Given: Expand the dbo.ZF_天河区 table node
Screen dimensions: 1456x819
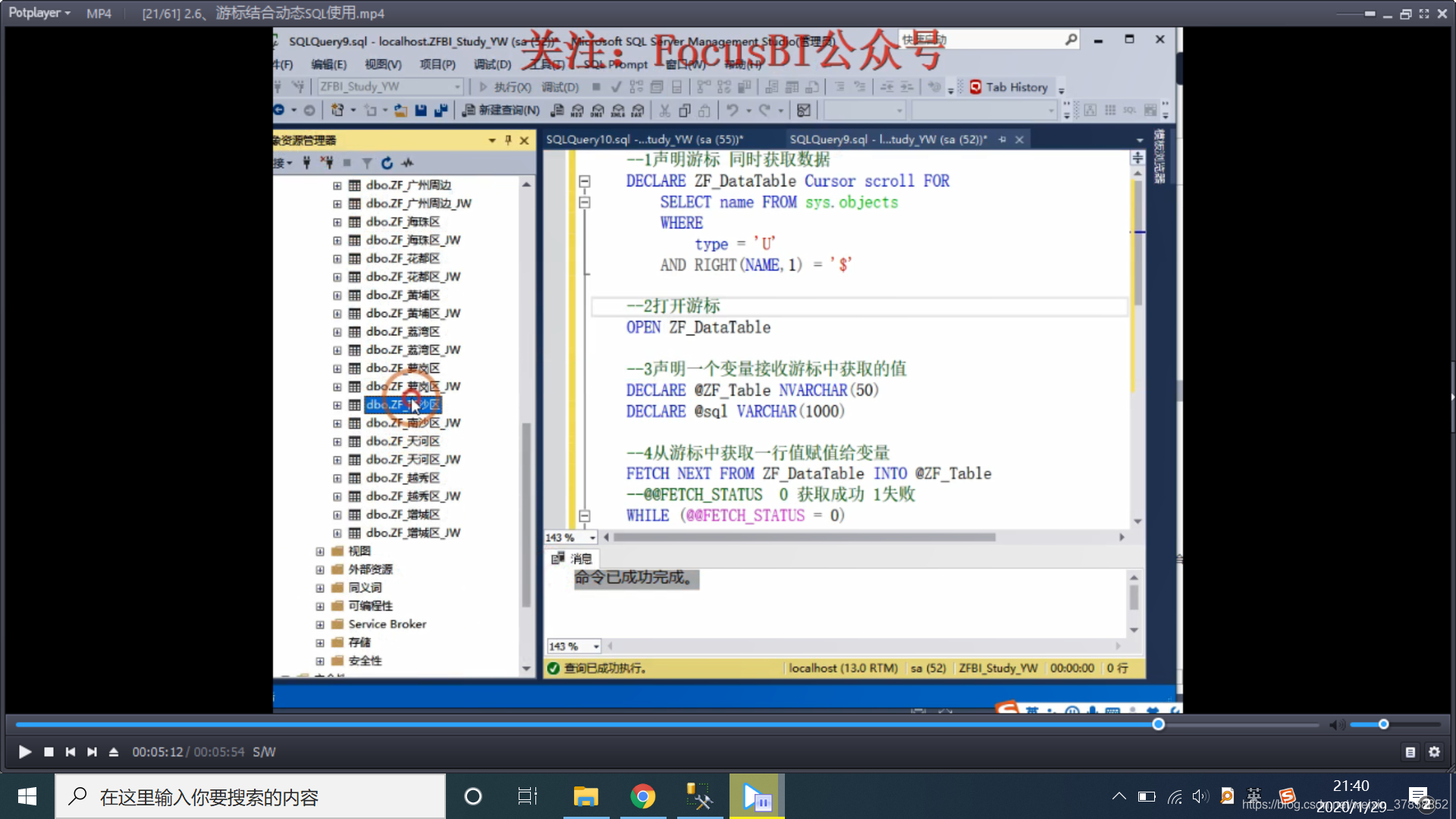Looking at the screenshot, I should [x=337, y=441].
